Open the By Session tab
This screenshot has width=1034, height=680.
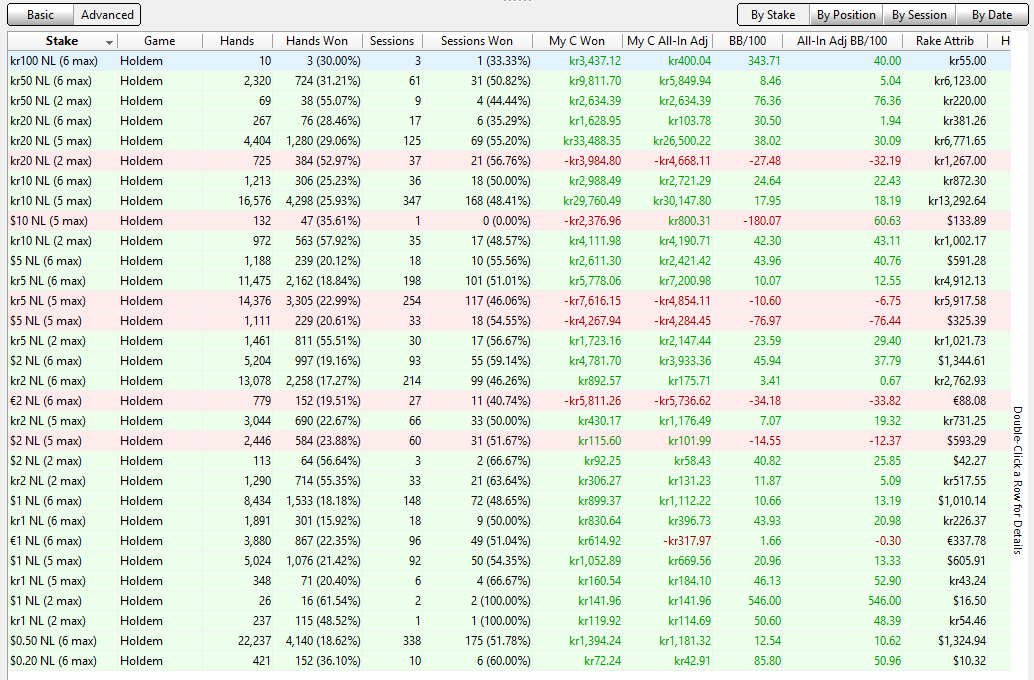click(x=919, y=15)
